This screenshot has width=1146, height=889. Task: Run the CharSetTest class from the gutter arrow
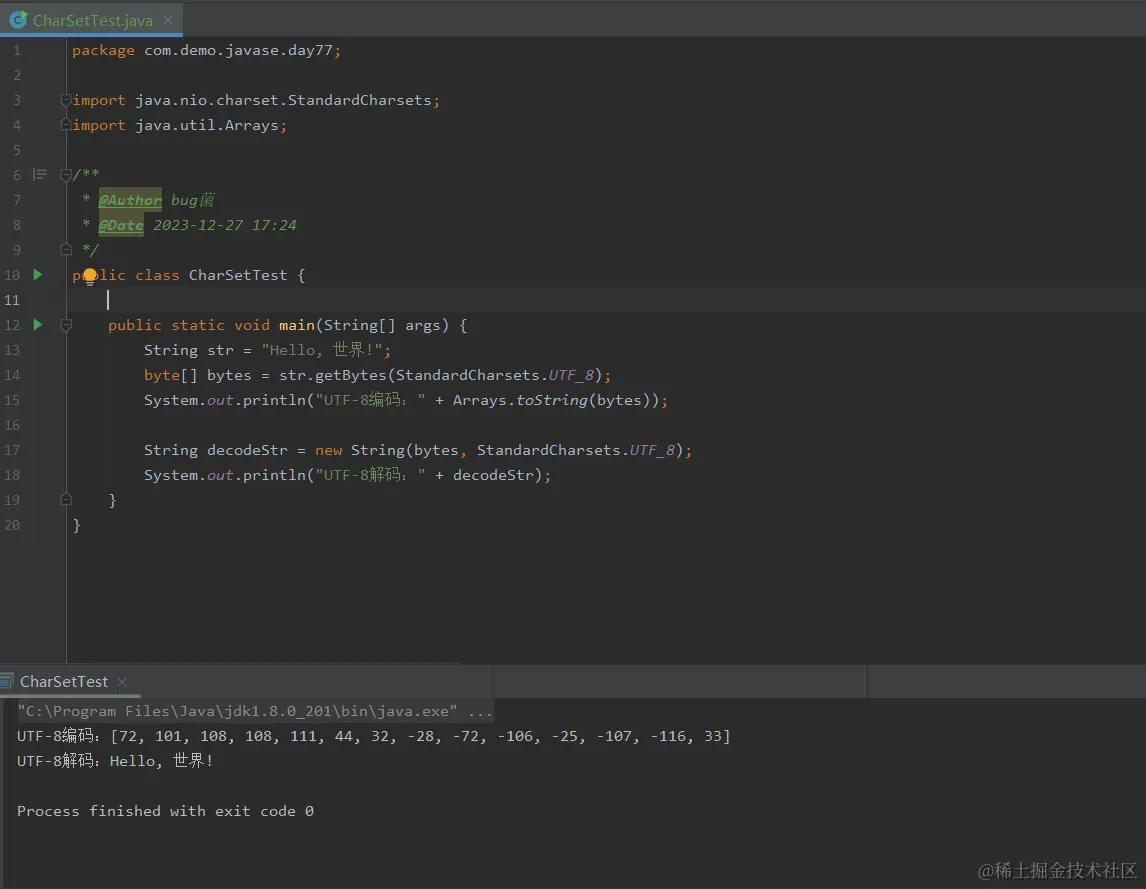click(38, 275)
